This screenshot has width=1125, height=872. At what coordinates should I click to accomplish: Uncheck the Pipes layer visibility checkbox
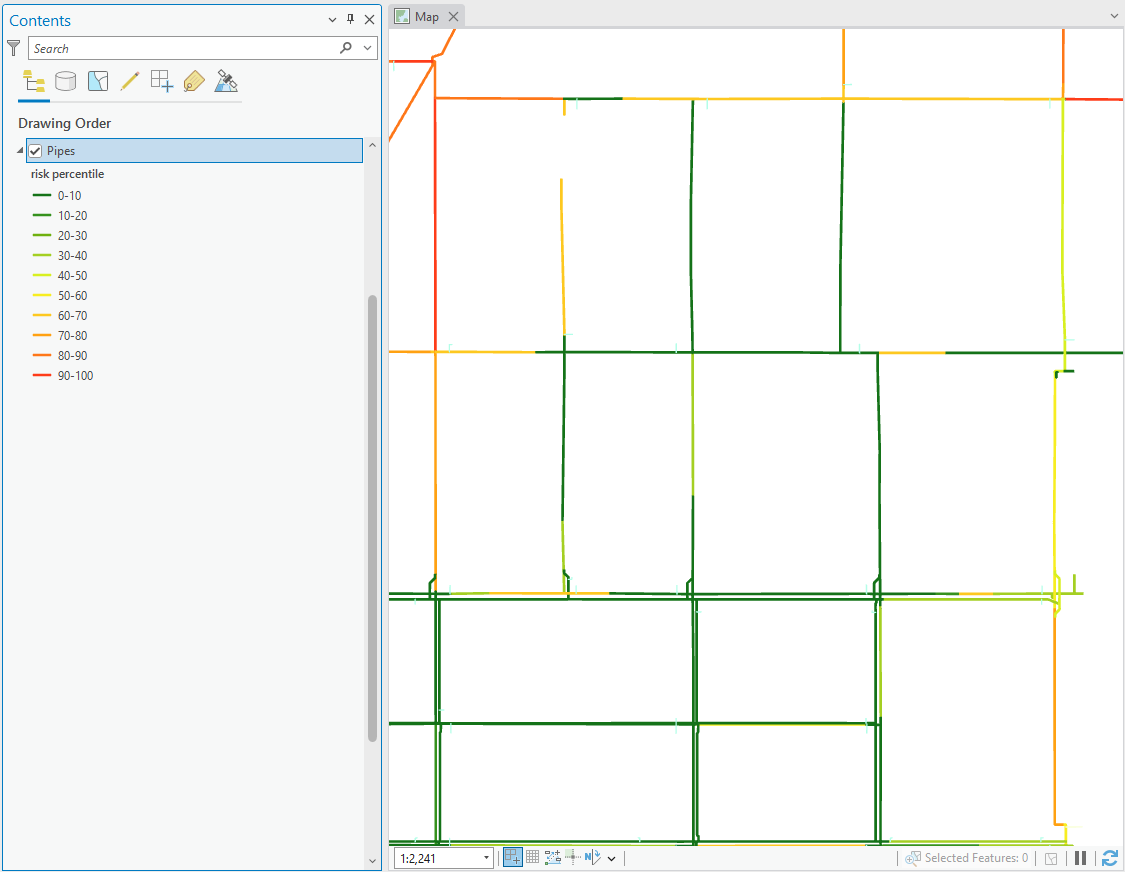click(36, 151)
